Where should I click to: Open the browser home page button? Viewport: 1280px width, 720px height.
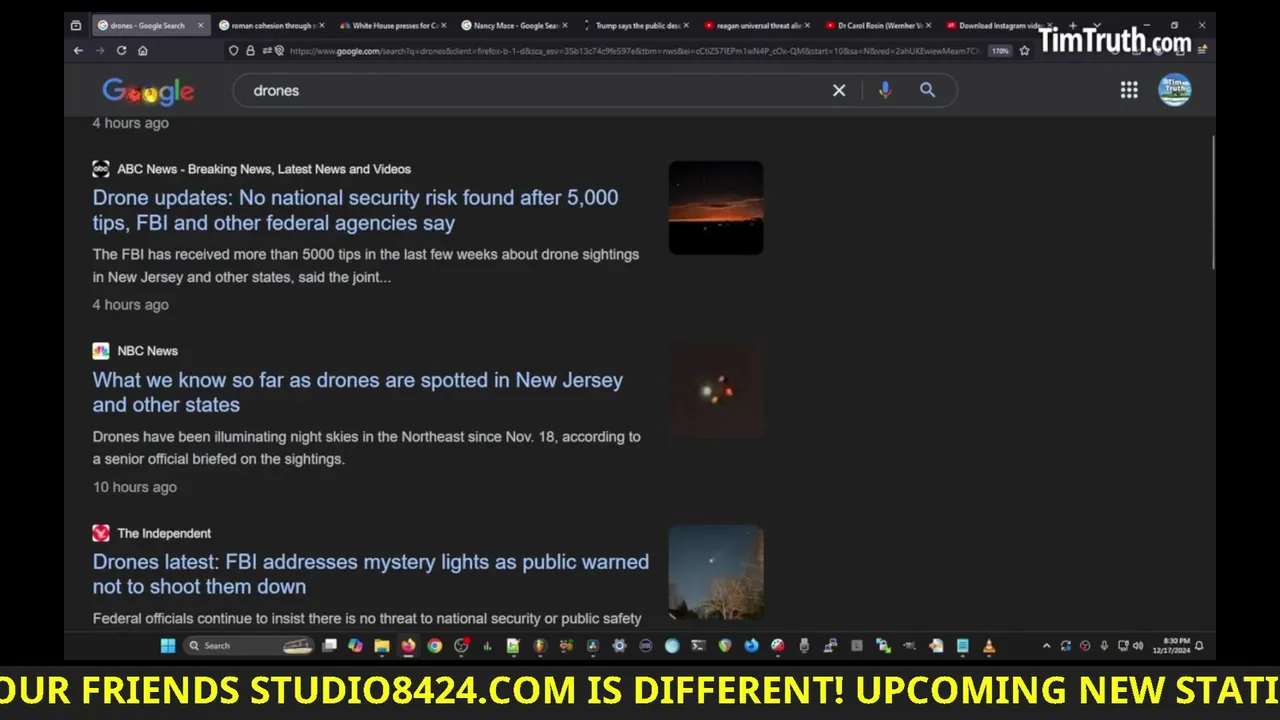point(143,50)
